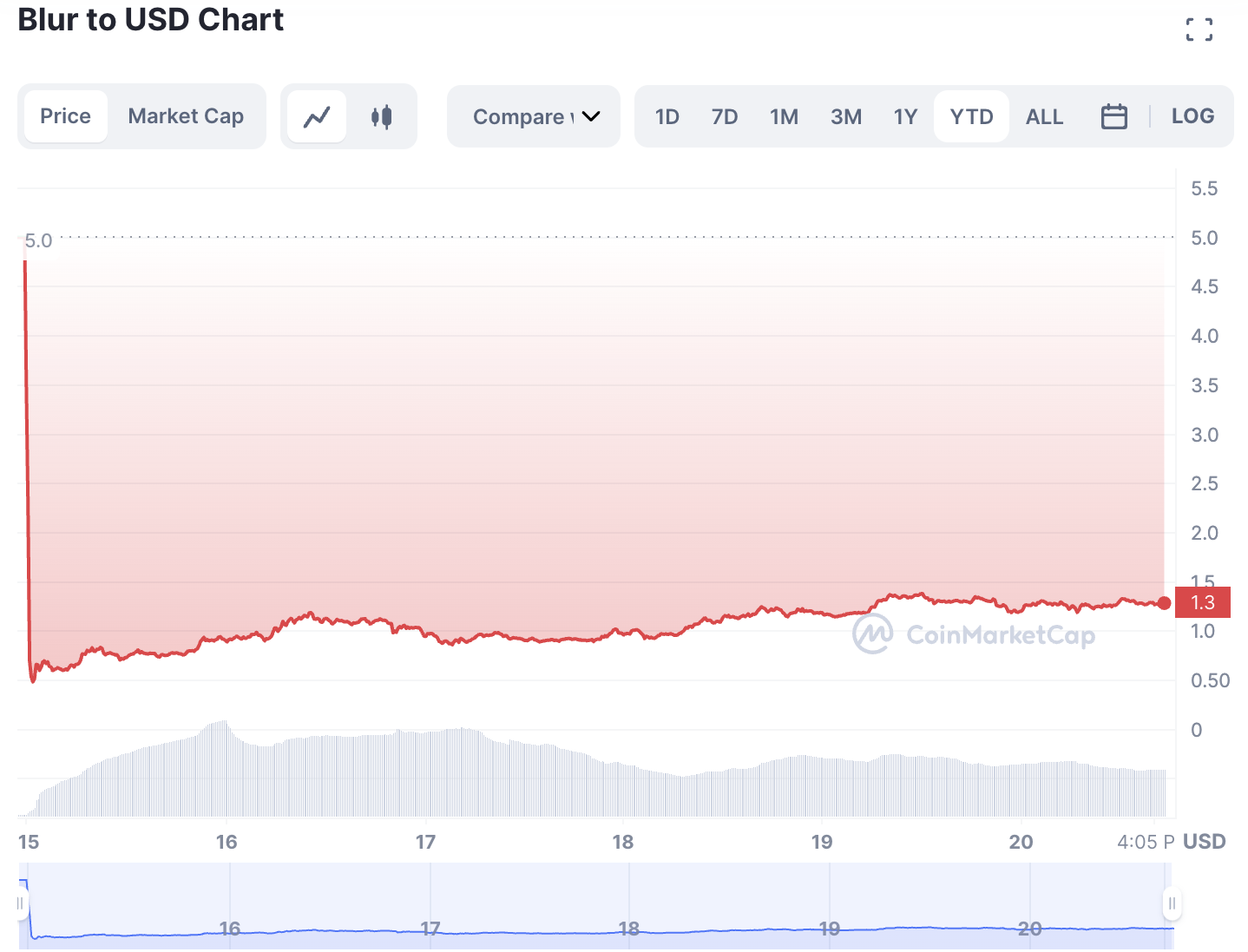Click the USD currency label

click(x=1205, y=842)
